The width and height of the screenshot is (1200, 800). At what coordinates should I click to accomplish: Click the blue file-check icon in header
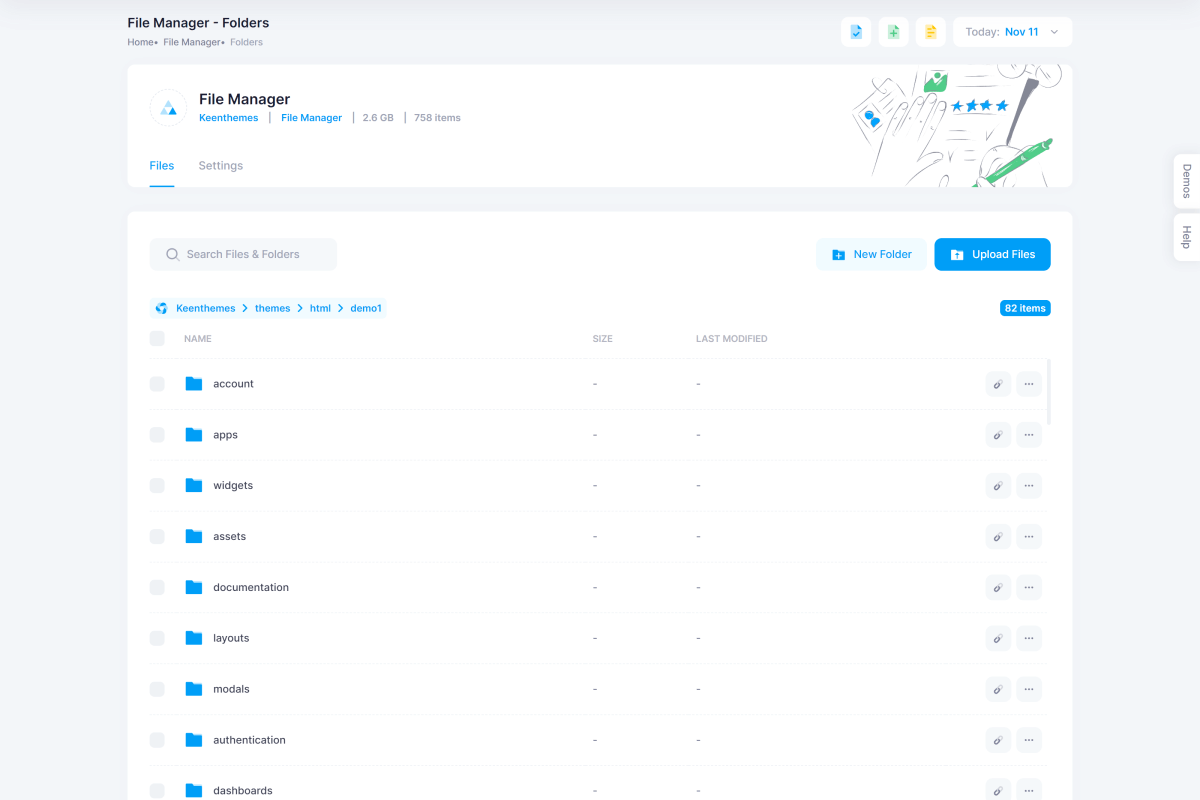pyautogui.click(x=856, y=32)
